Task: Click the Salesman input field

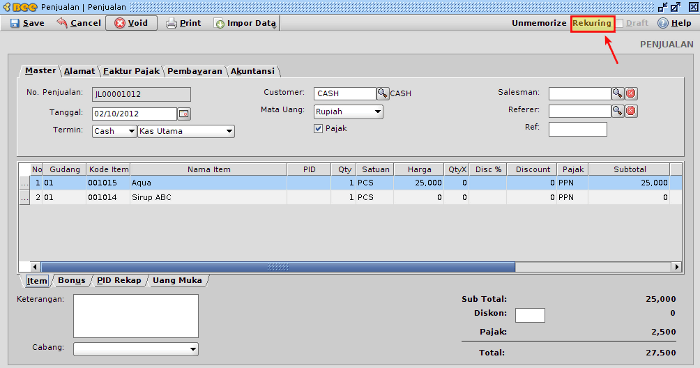Action: (x=579, y=93)
